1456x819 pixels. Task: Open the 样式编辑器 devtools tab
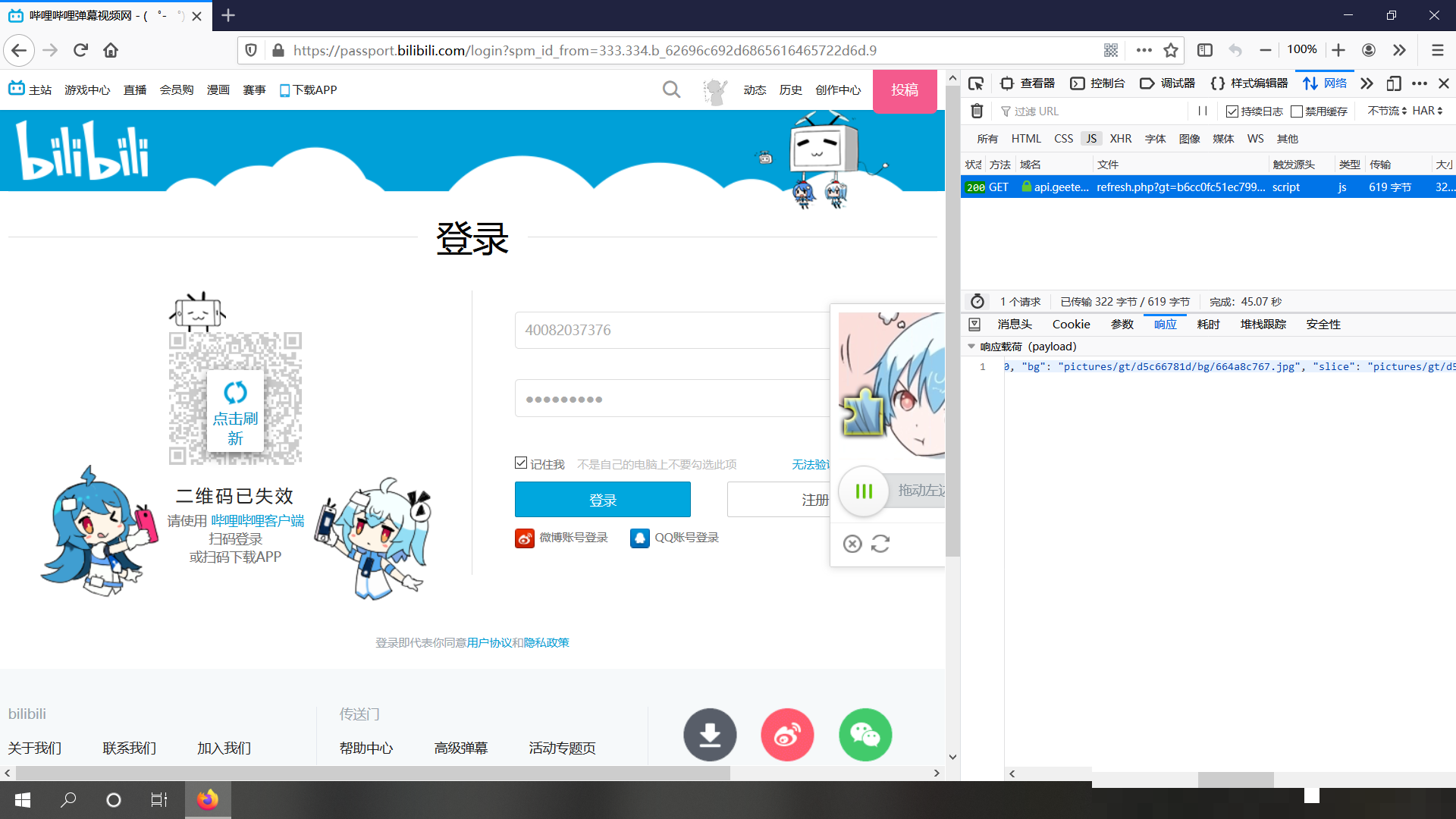click(1249, 83)
